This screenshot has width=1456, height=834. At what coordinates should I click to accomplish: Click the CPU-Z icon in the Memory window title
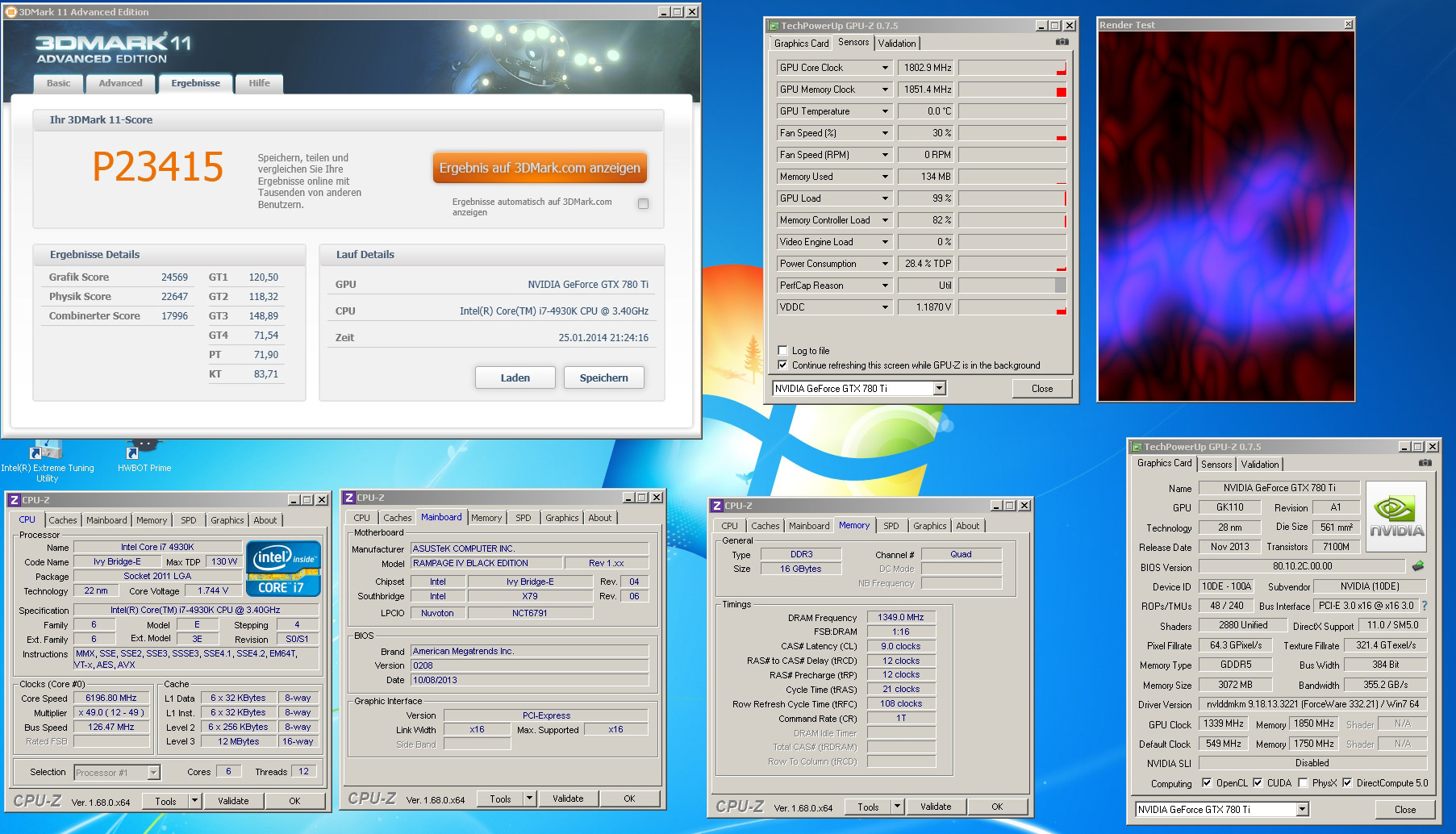(x=716, y=506)
